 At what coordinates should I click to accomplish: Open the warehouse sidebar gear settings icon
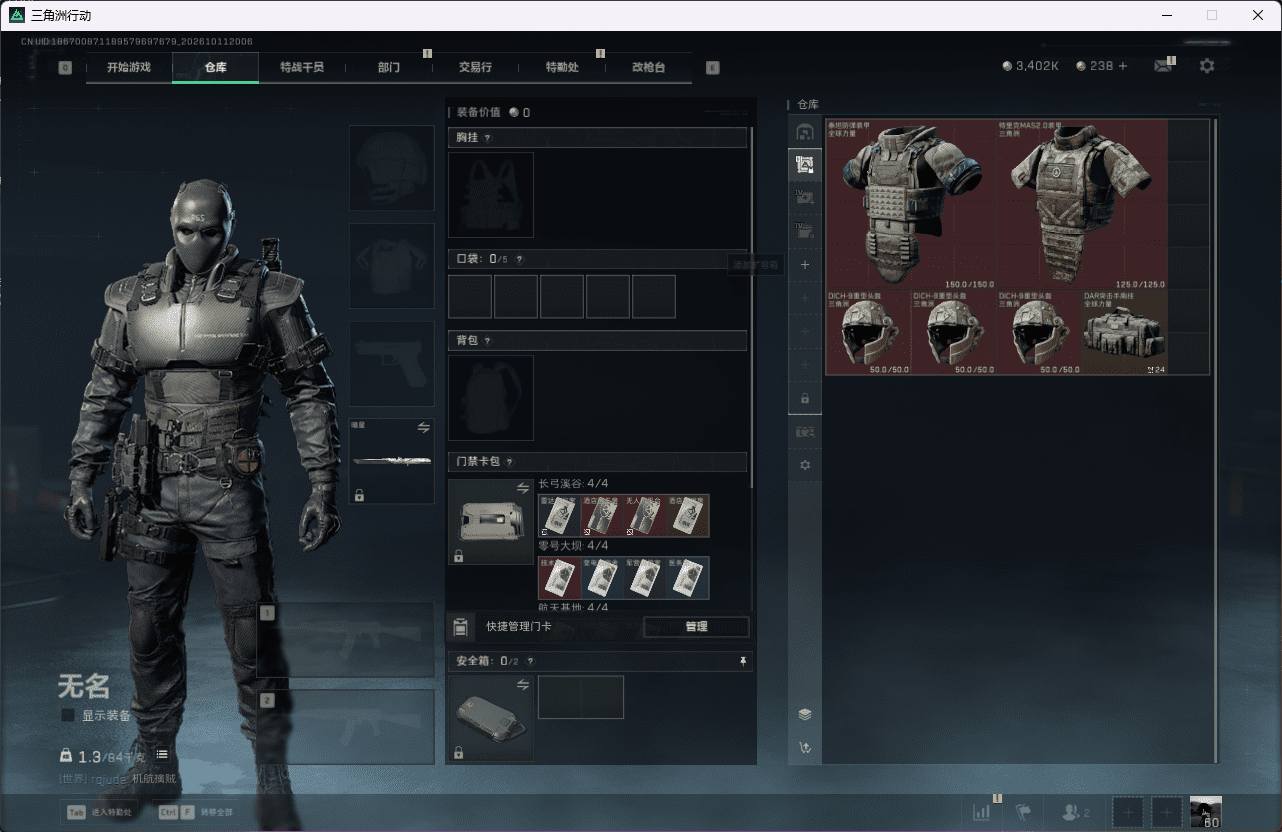tap(805, 465)
